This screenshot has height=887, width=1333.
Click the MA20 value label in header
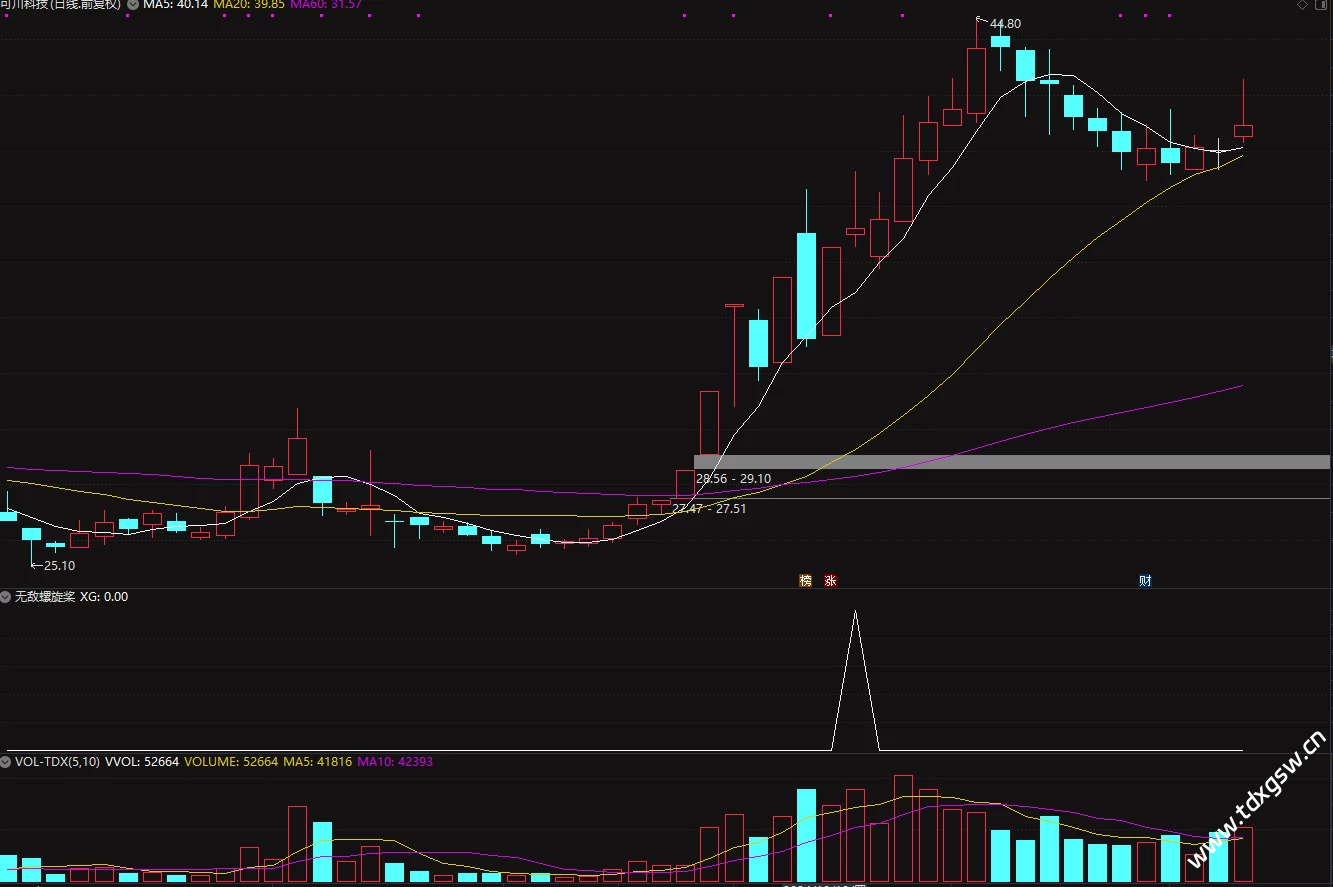point(249,5)
